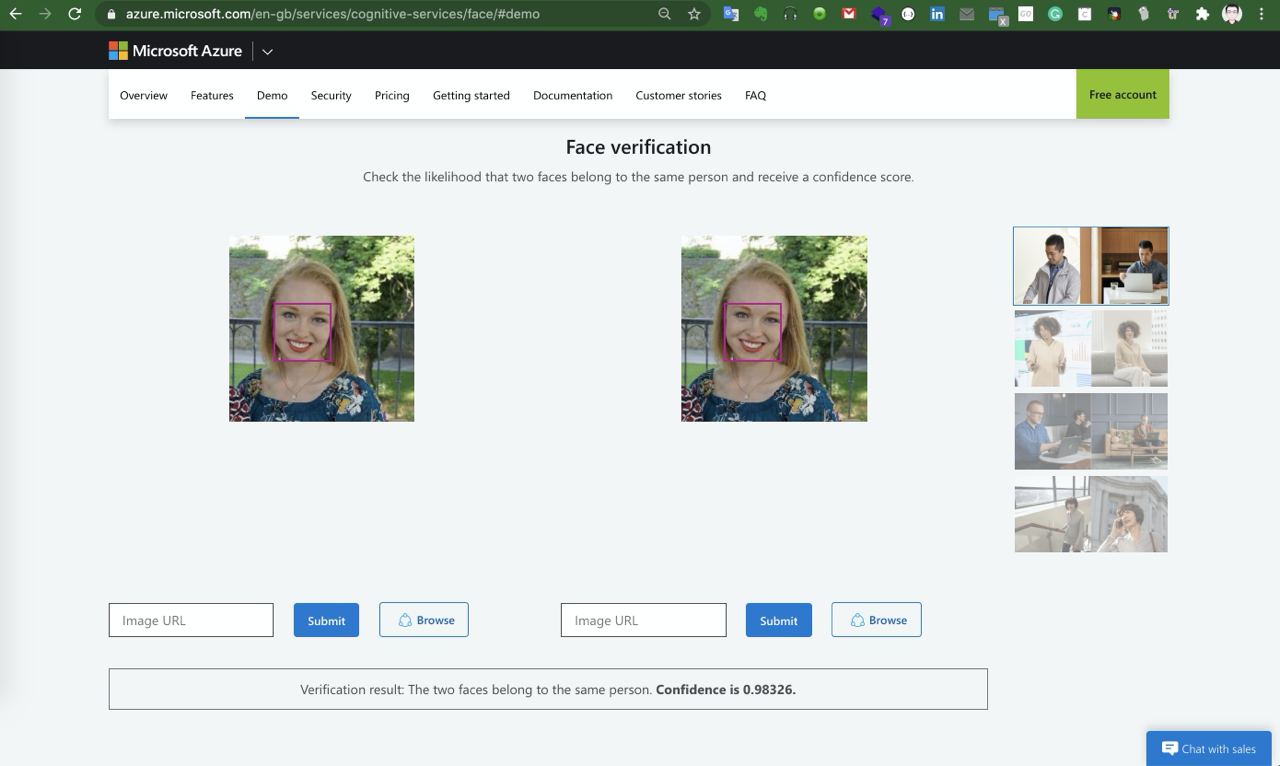Open Chat with sales
This screenshot has width=1280, height=766.
click(x=1209, y=748)
